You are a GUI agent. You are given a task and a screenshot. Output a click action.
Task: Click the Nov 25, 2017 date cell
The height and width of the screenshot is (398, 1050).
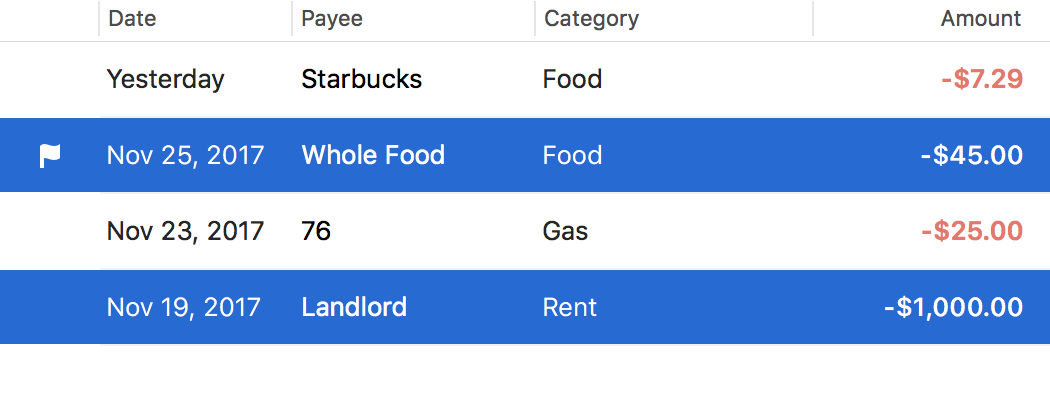pyautogui.click(x=185, y=155)
